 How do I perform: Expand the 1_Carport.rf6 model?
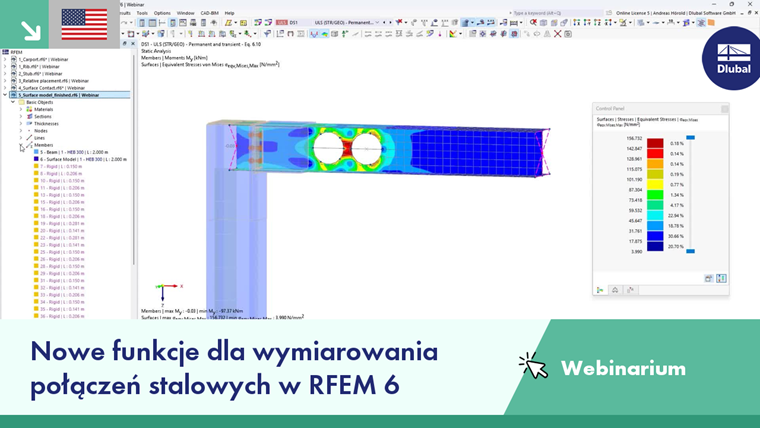5,60
